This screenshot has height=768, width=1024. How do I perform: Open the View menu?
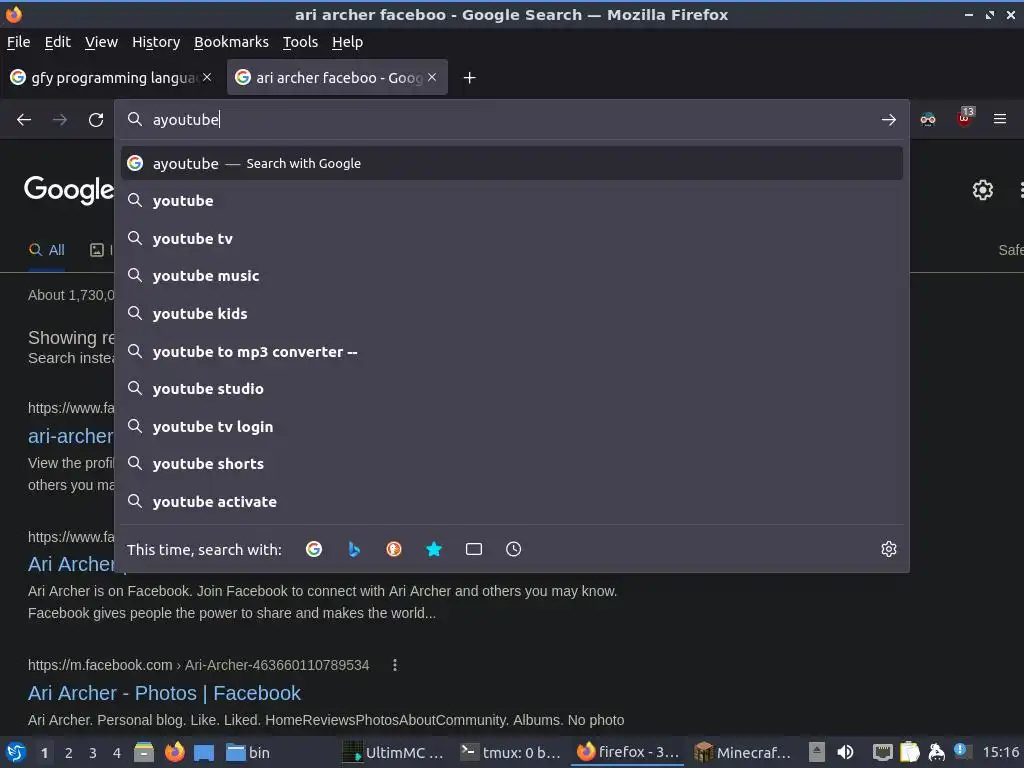click(x=101, y=42)
